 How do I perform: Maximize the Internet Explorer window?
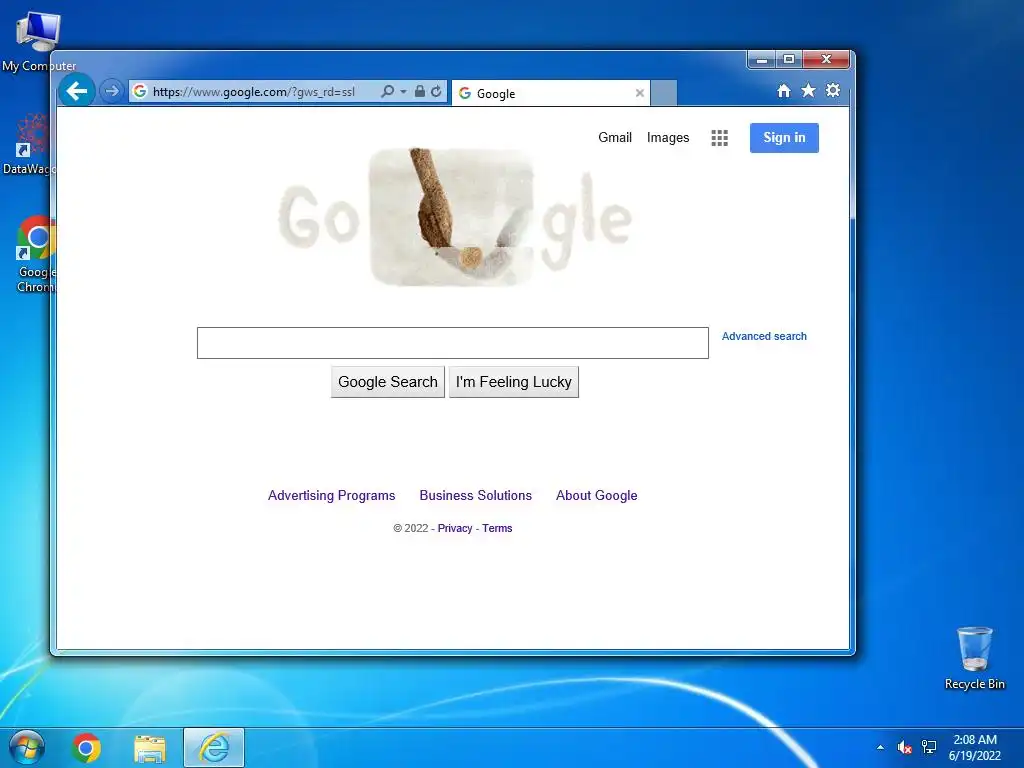click(x=789, y=59)
